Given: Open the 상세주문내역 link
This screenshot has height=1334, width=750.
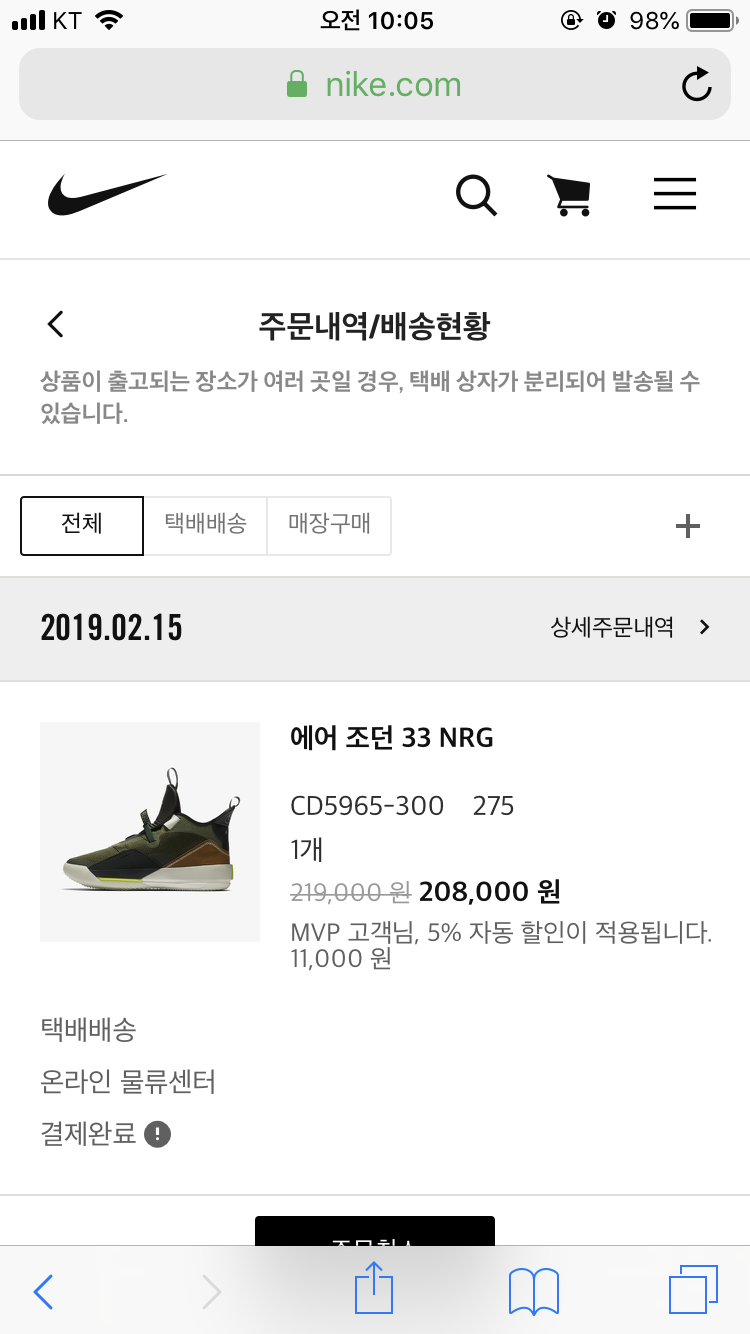Looking at the screenshot, I should (612, 627).
